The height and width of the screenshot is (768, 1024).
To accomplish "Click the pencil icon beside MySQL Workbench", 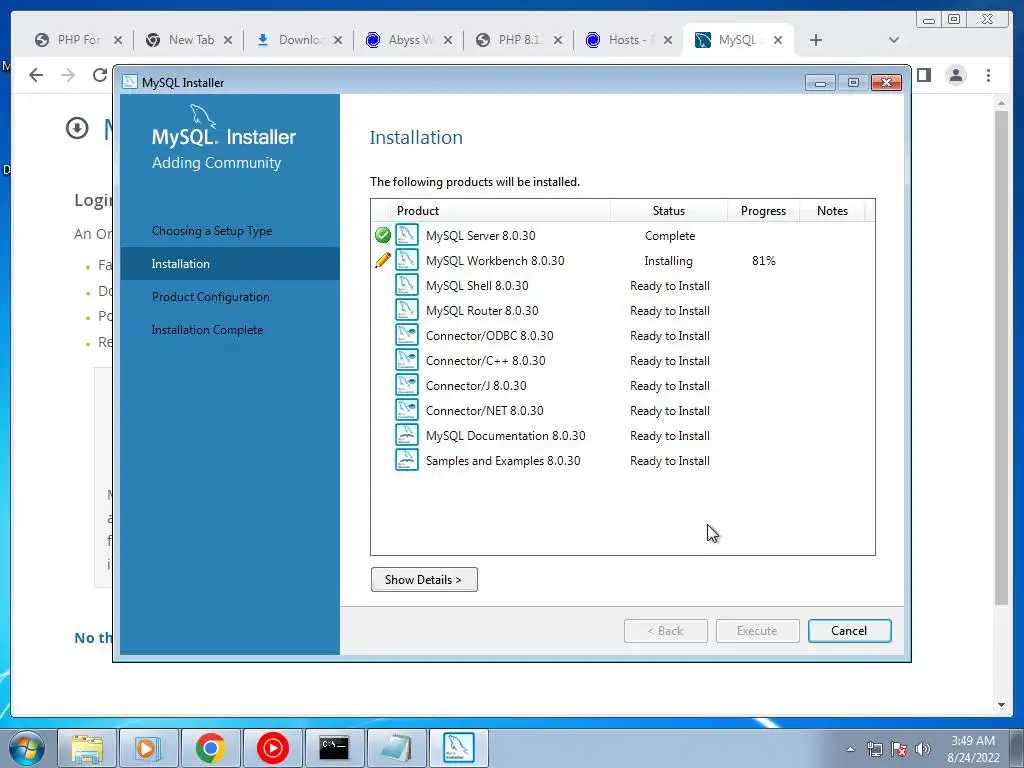I will (x=383, y=260).
